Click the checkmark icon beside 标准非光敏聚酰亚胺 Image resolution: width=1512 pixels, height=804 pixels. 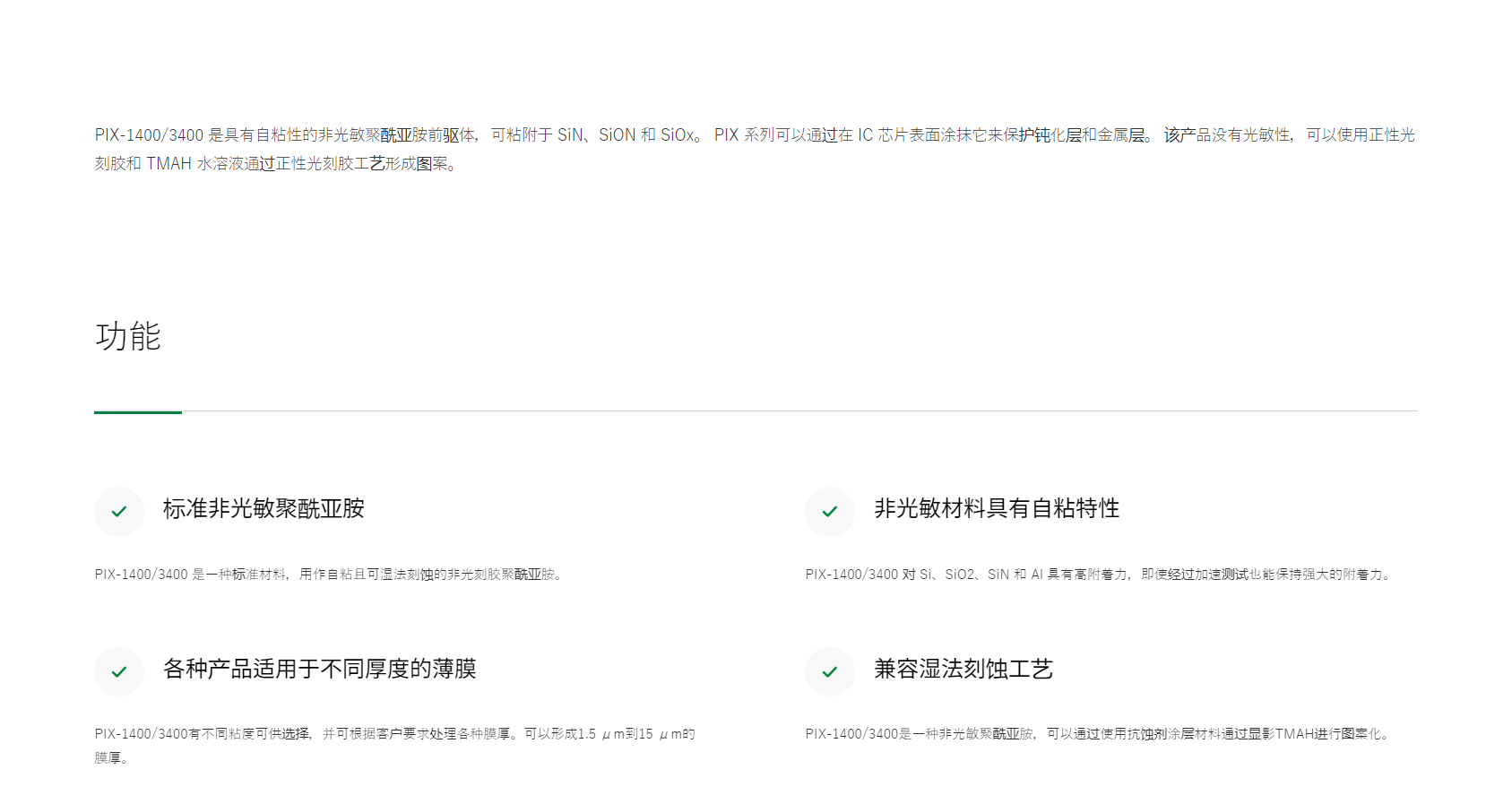(x=119, y=512)
